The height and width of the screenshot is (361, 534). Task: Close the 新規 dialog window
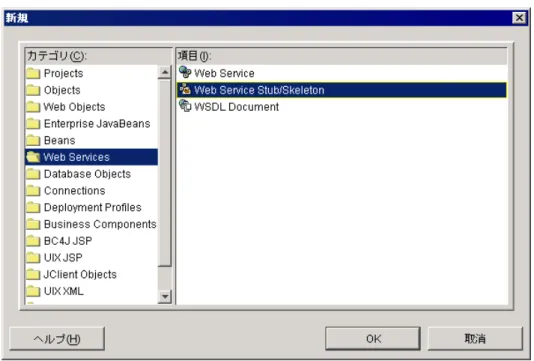click(x=519, y=17)
